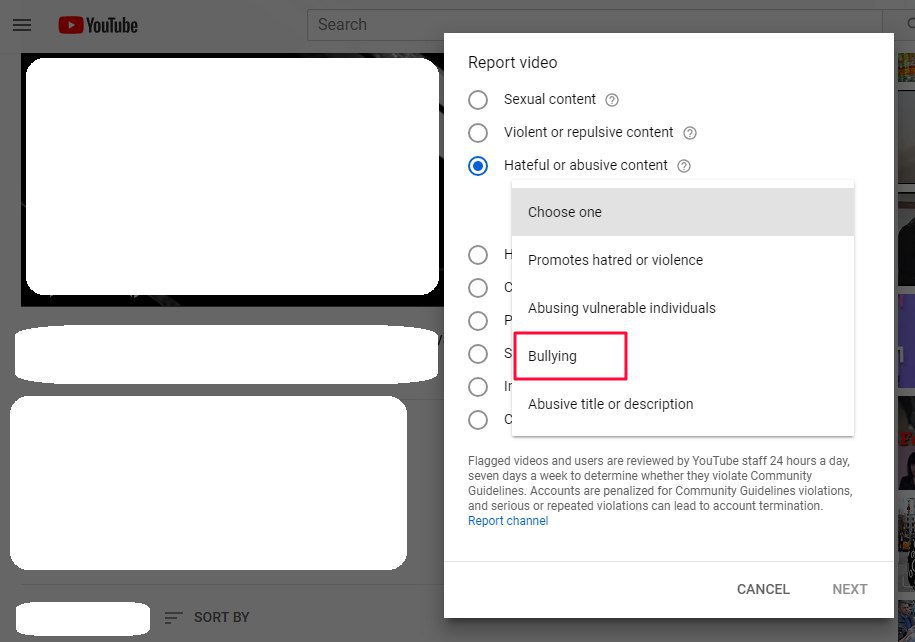
Task: Open help icon beside Violent or repulsive content
Action: pyautogui.click(x=689, y=133)
